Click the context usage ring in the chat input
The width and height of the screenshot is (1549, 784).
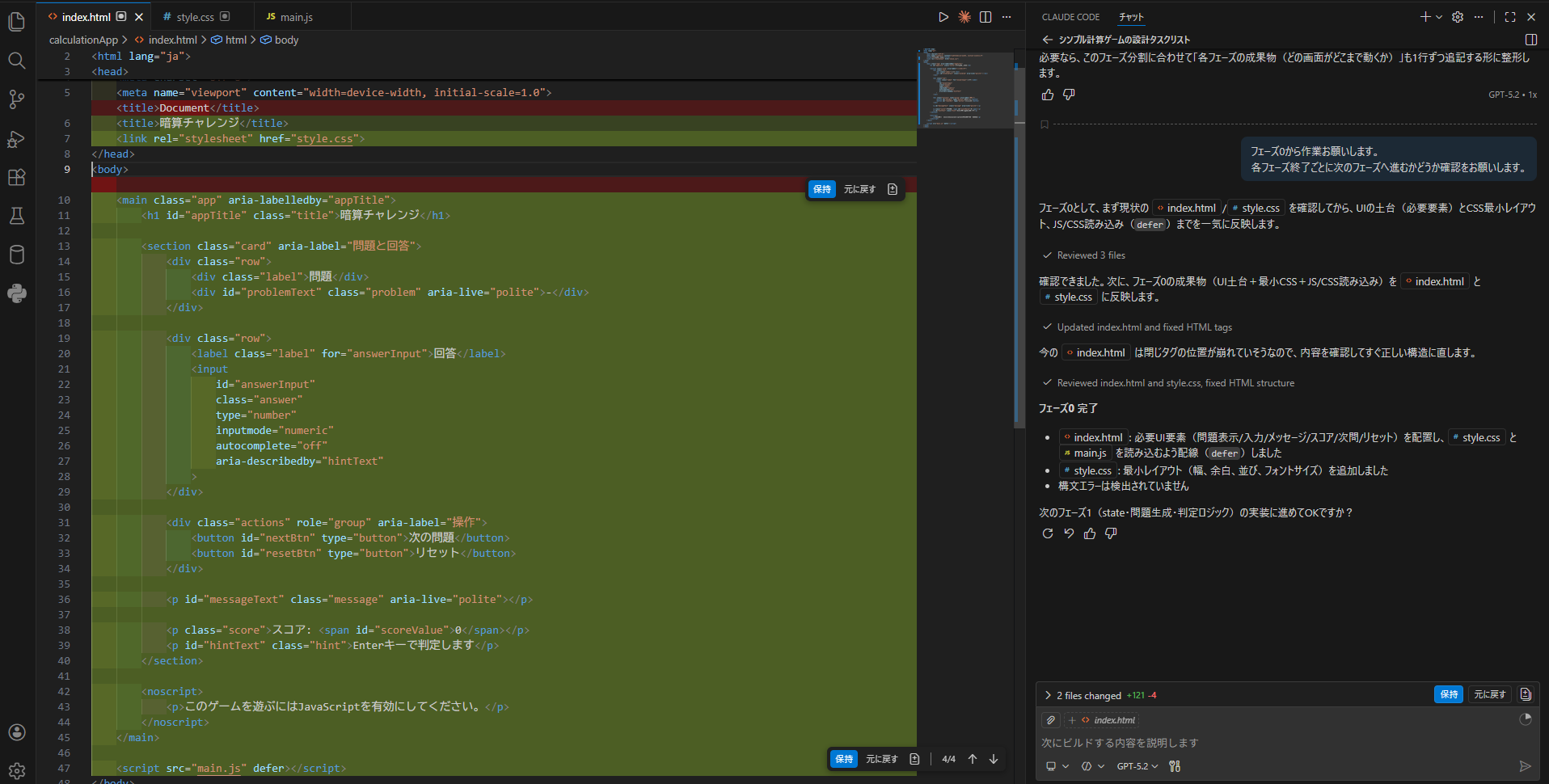click(1526, 719)
